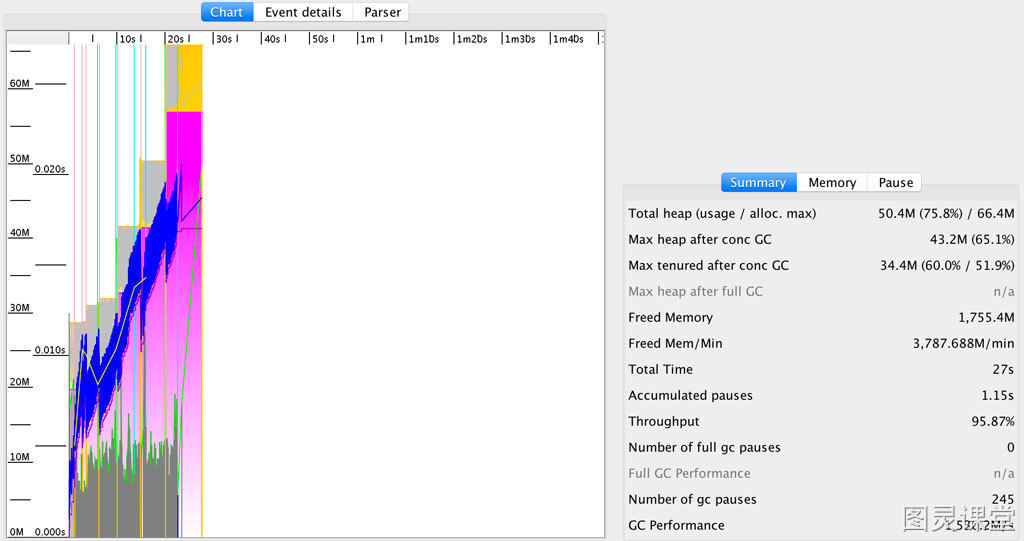Click the 34.4M (60.0% / 51.9%) value
This screenshot has height=541, width=1024.
click(948, 266)
